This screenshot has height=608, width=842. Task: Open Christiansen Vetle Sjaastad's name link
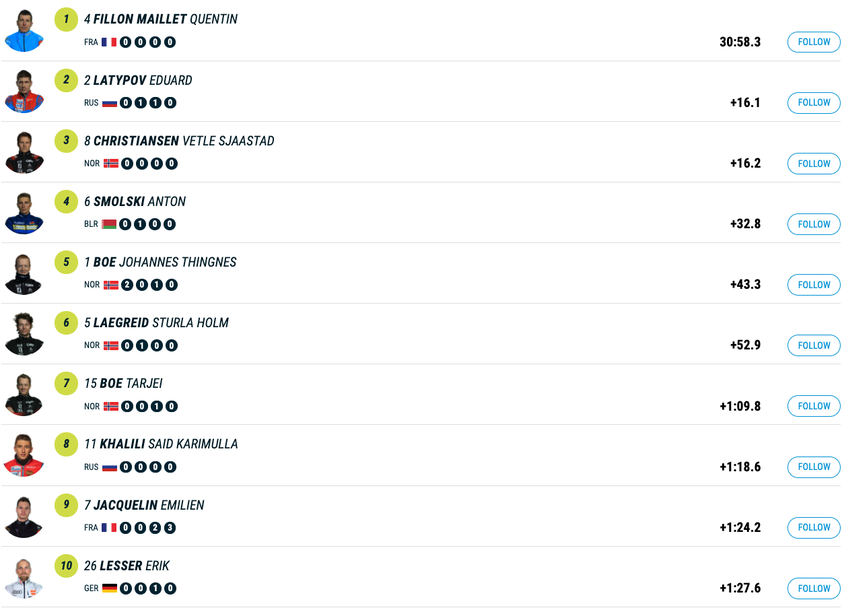tap(179, 141)
